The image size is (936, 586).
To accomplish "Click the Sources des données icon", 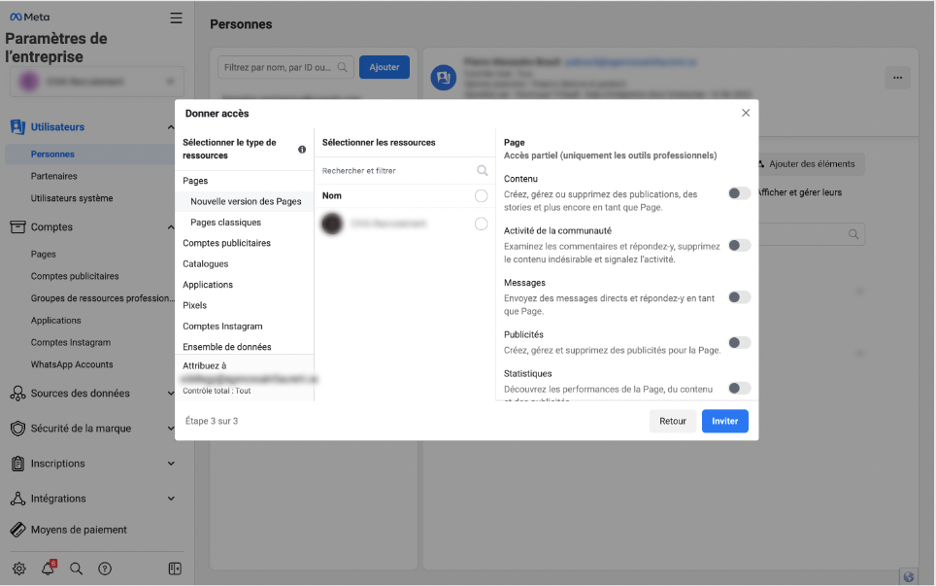I will coord(17,393).
